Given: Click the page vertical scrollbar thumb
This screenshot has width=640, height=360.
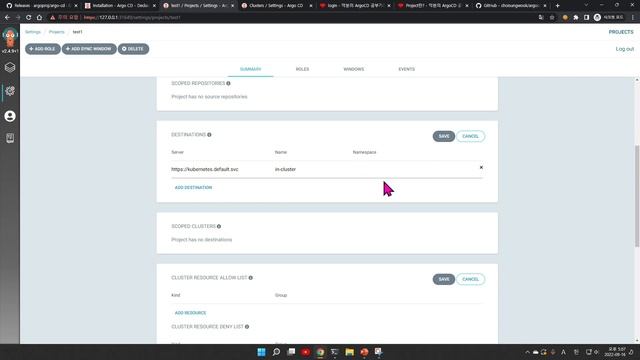Looking at the screenshot, I should tap(637, 196).
